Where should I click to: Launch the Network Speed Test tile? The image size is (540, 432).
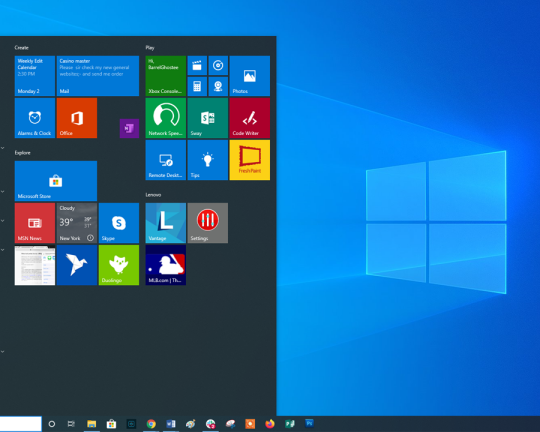tap(166, 118)
